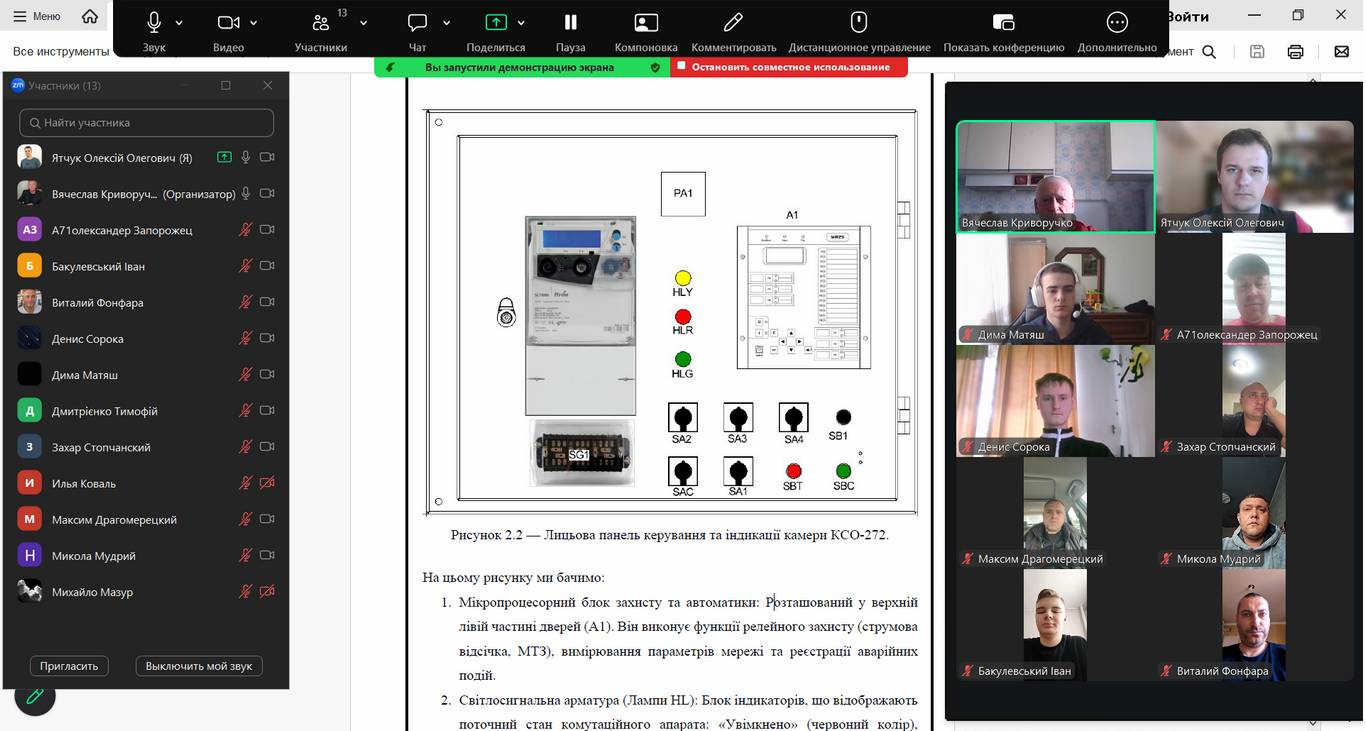
Task: Click the Пригласить button
Action: [x=69, y=666]
